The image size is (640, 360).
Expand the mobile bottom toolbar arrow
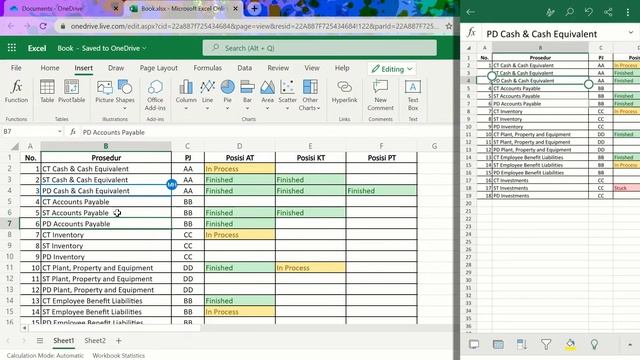click(x=630, y=344)
